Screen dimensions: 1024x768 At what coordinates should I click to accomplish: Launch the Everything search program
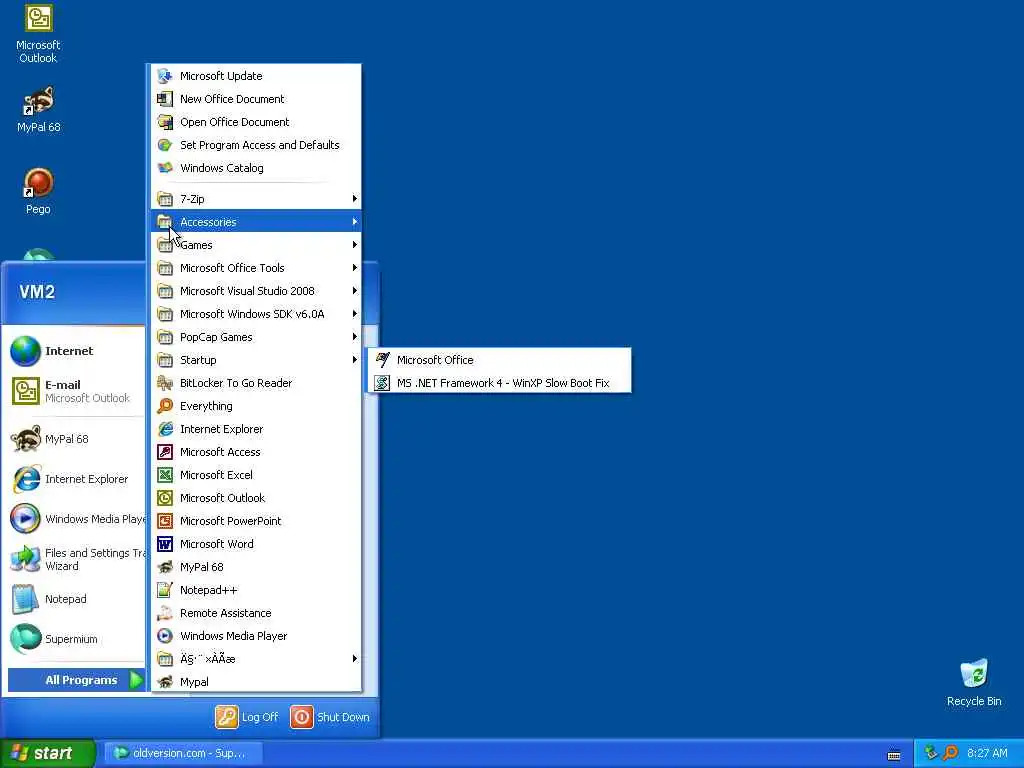(256, 406)
